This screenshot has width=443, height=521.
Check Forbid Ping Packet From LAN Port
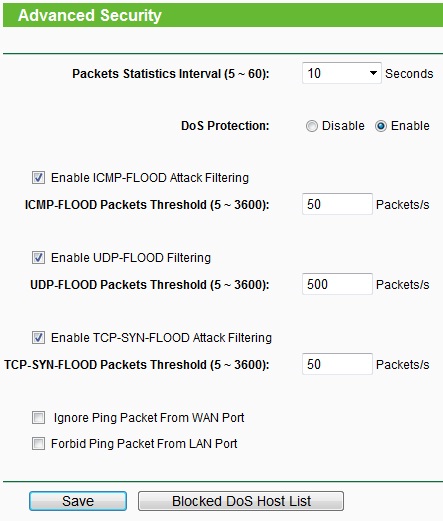pos(38,444)
